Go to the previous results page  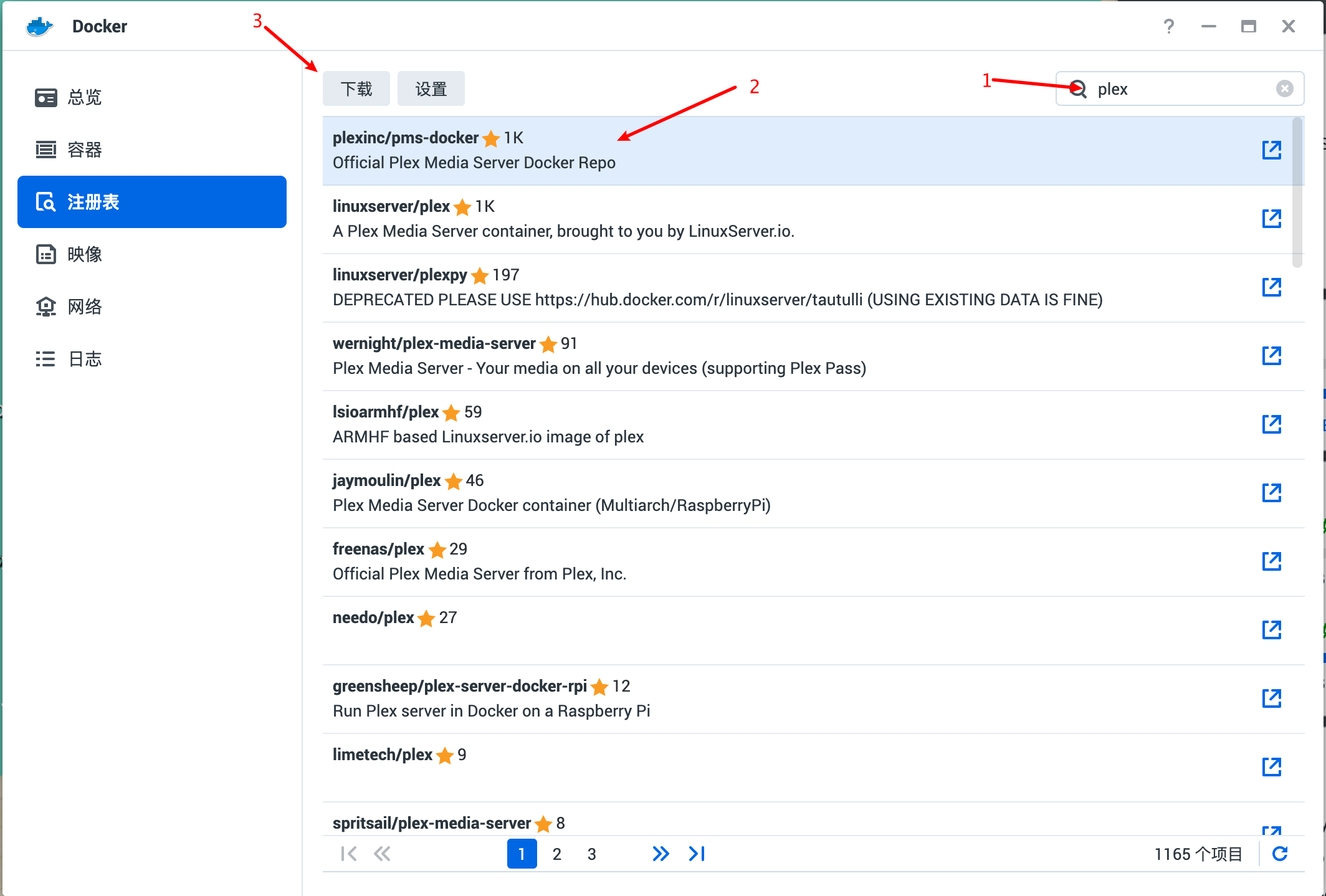tap(382, 854)
